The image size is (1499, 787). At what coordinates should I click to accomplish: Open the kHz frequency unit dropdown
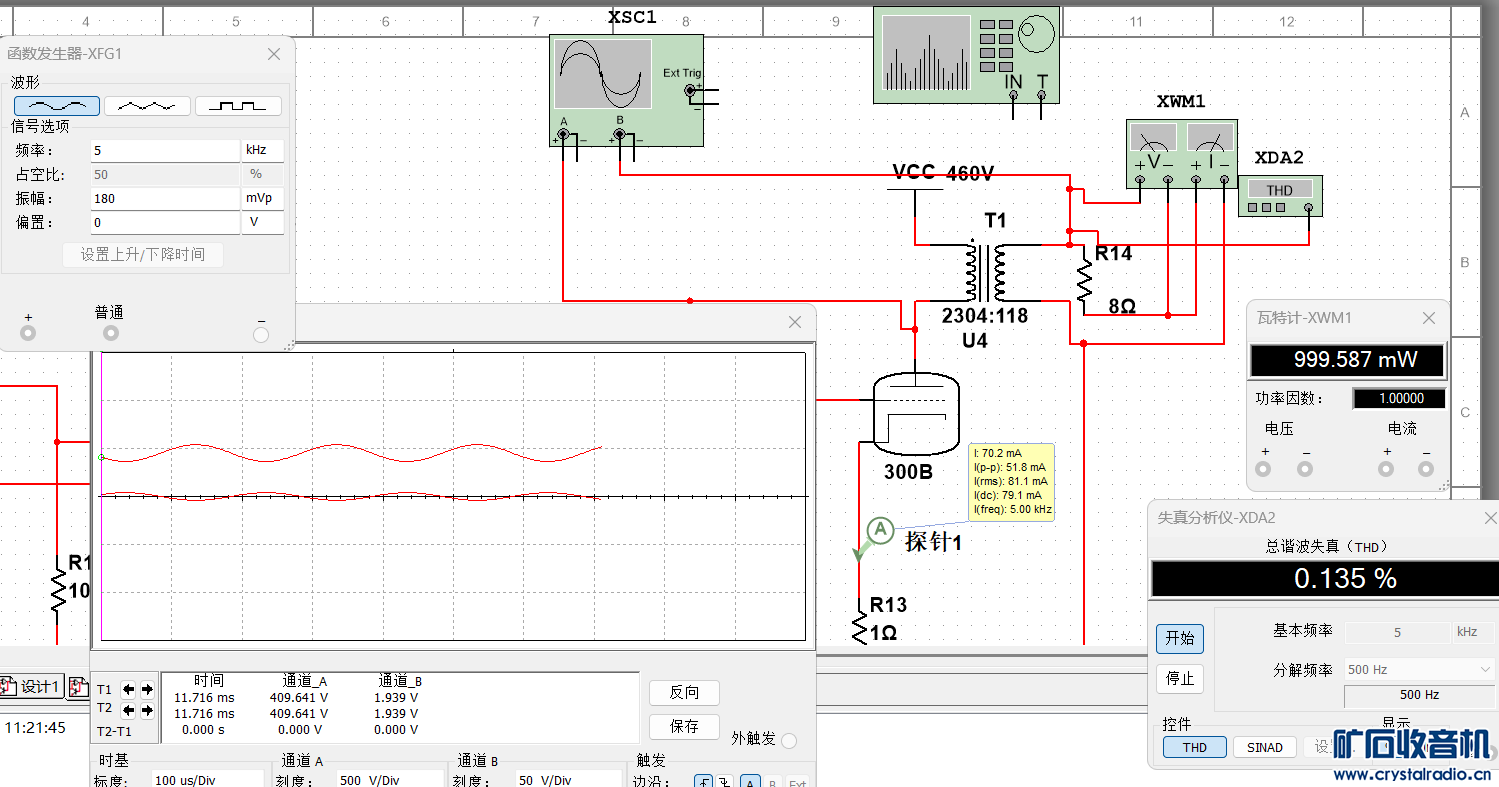pyautogui.click(x=263, y=151)
